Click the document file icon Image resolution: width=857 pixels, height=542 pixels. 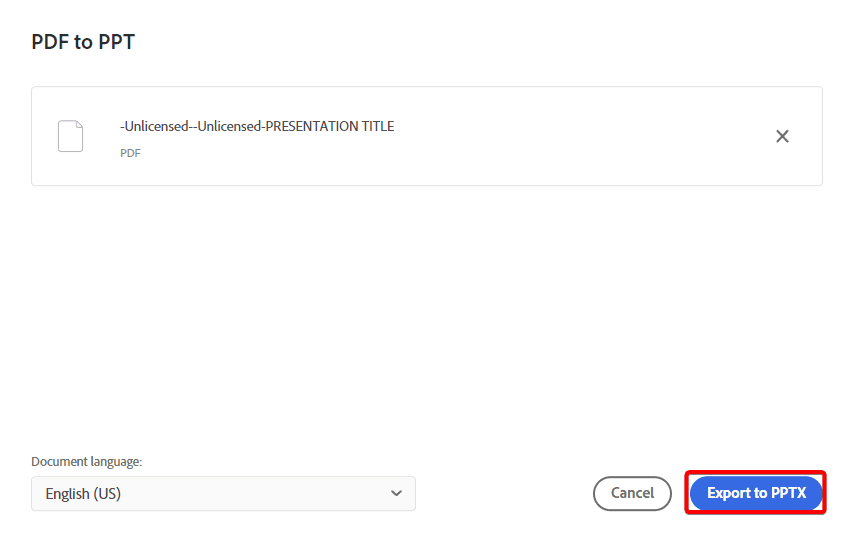point(71,136)
